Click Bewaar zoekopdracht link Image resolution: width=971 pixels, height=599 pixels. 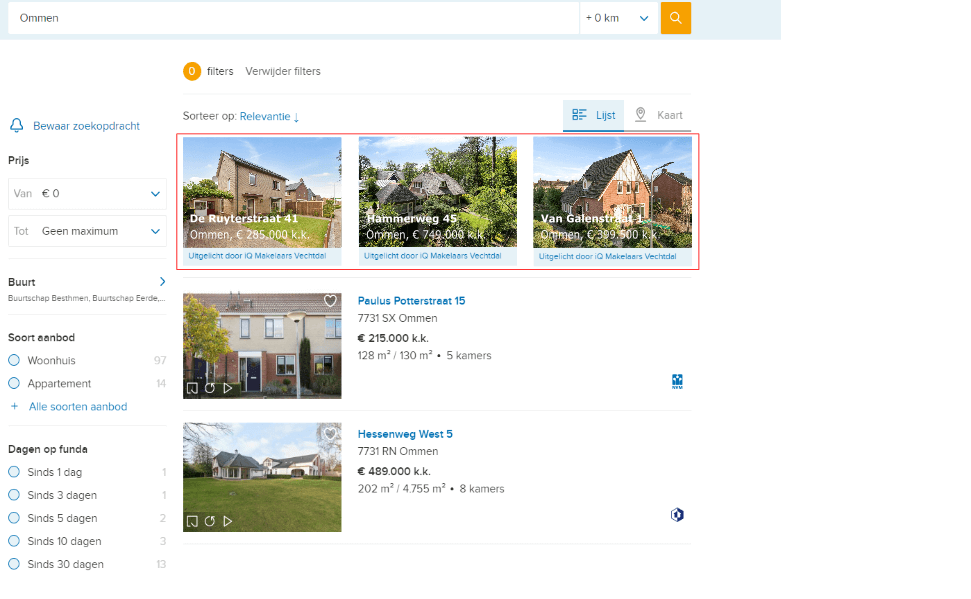point(87,126)
